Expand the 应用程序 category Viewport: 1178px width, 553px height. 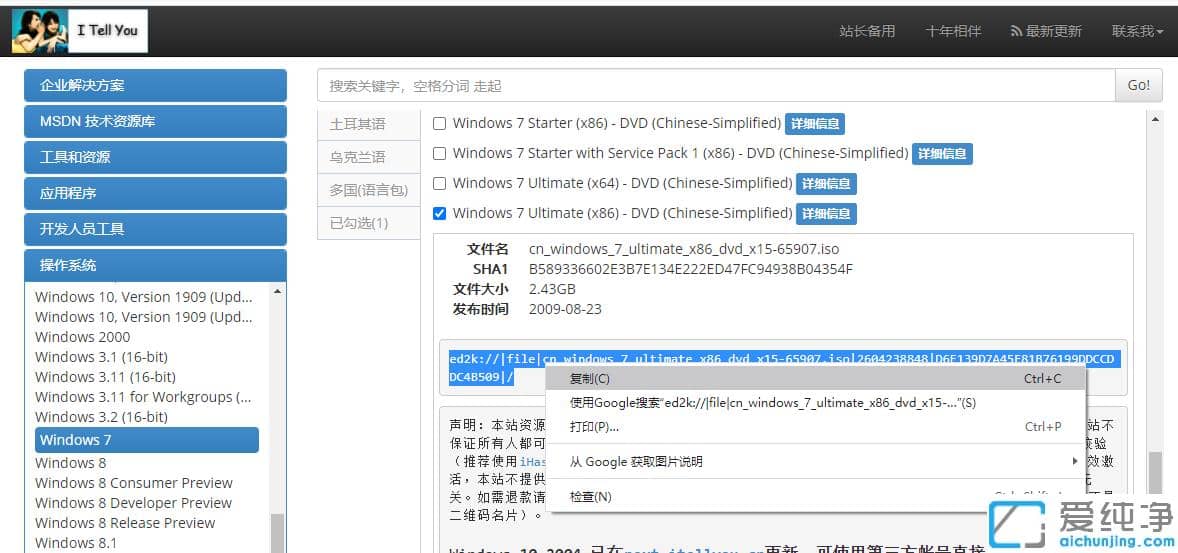click(156, 194)
